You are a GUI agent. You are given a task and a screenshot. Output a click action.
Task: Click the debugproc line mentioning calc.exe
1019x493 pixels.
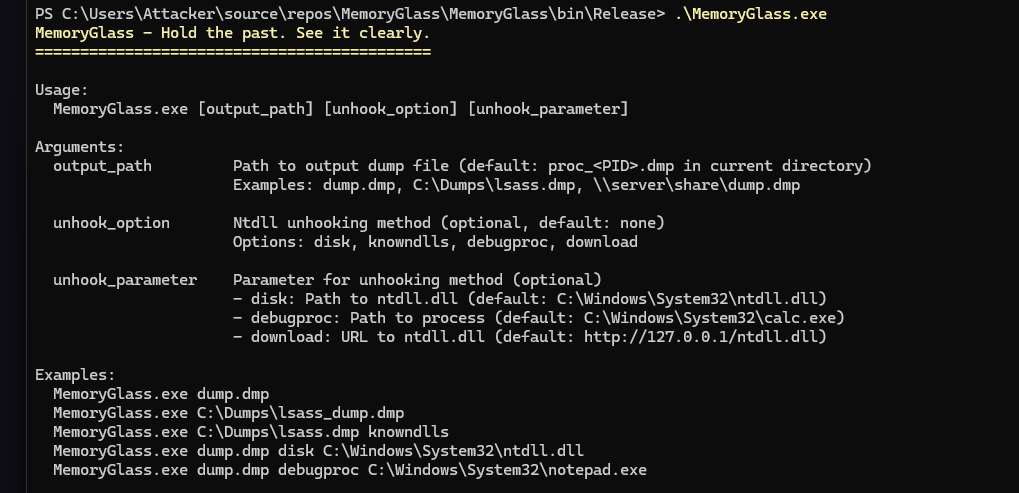click(x=539, y=318)
